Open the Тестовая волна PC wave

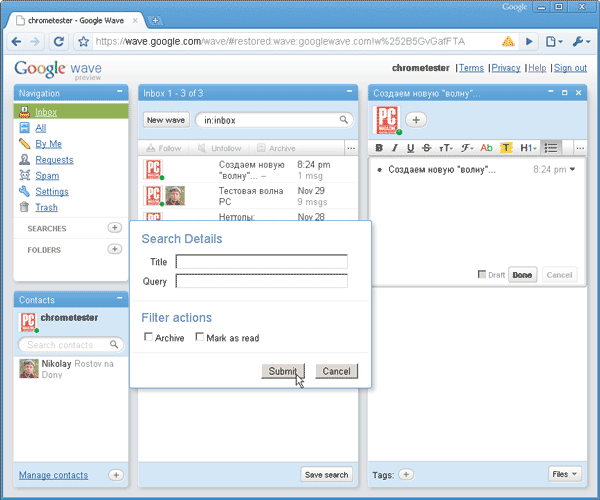coord(248,196)
